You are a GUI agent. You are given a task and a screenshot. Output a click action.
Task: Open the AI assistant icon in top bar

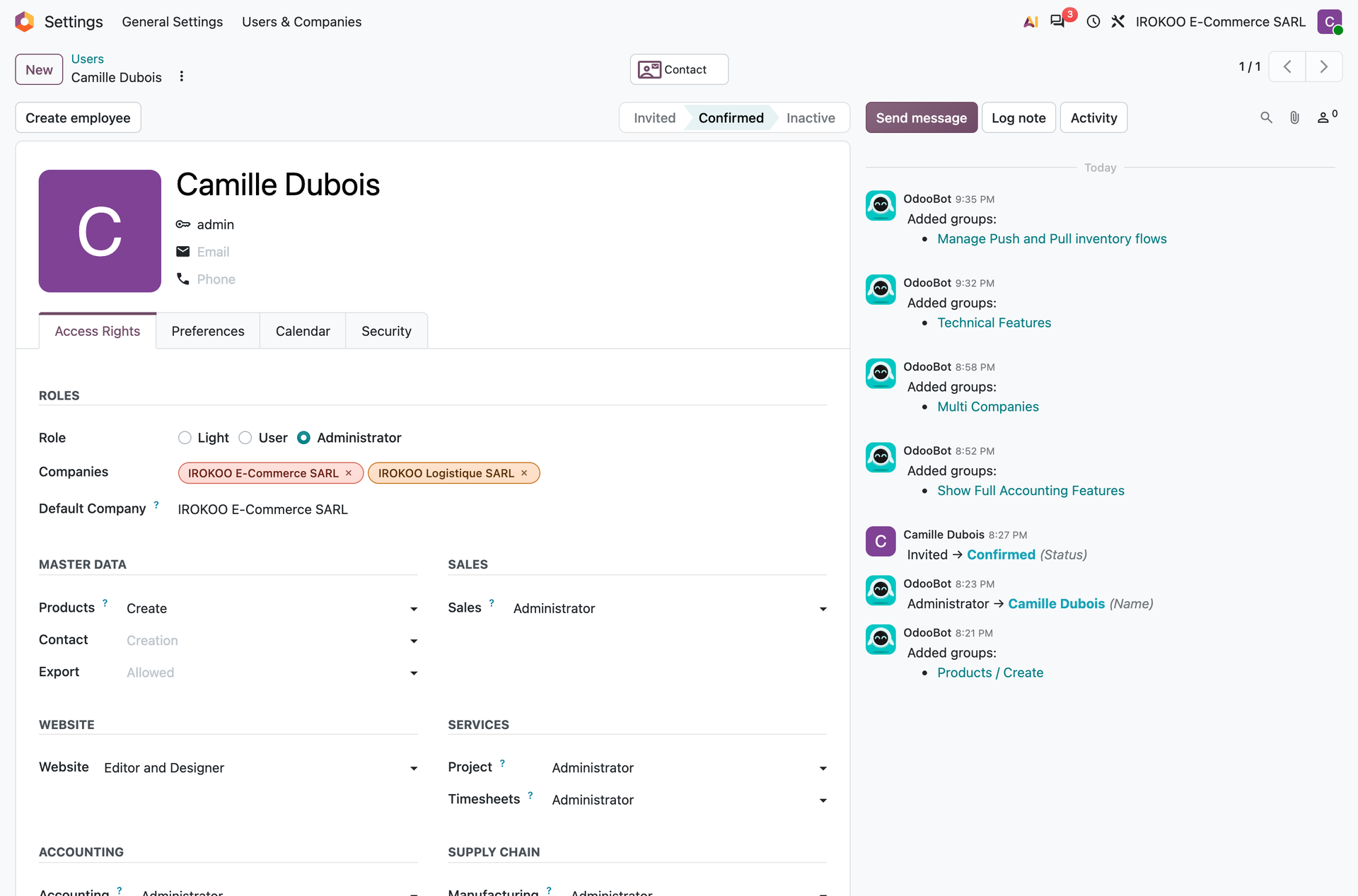[1031, 22]
